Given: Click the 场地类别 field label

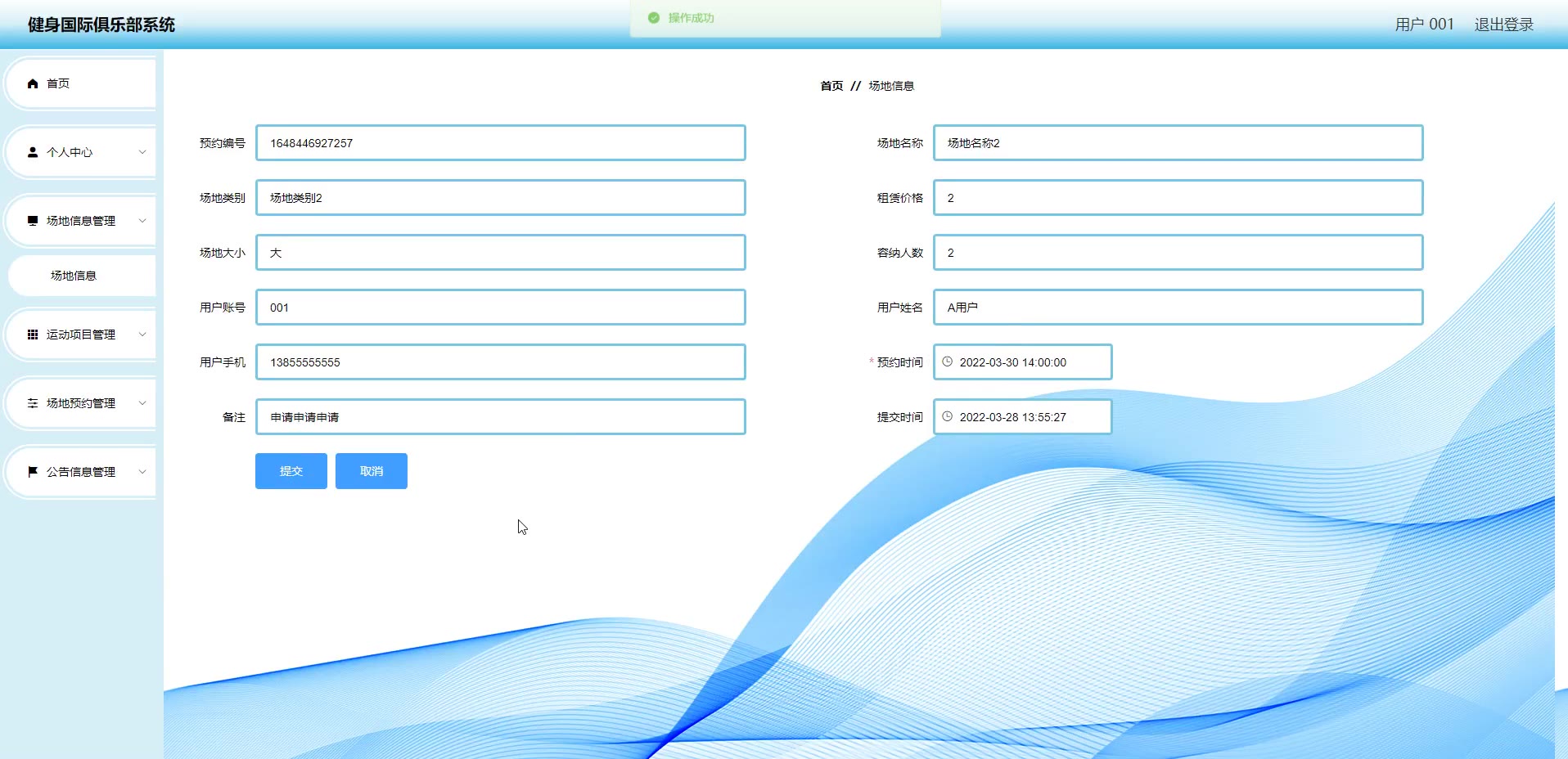Looking at the screenshot, I should (x=223, y=198).
